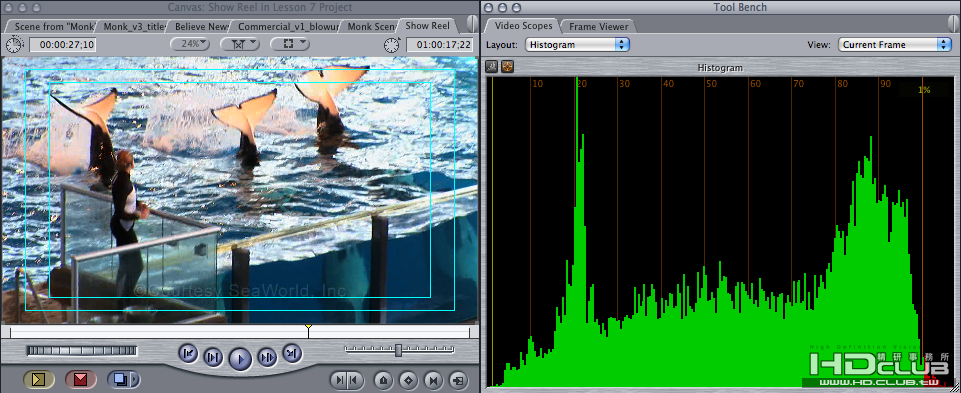Screen dimensions: 961x393
Task: Play the Show Reel sequence
Action: click(240, 358)
